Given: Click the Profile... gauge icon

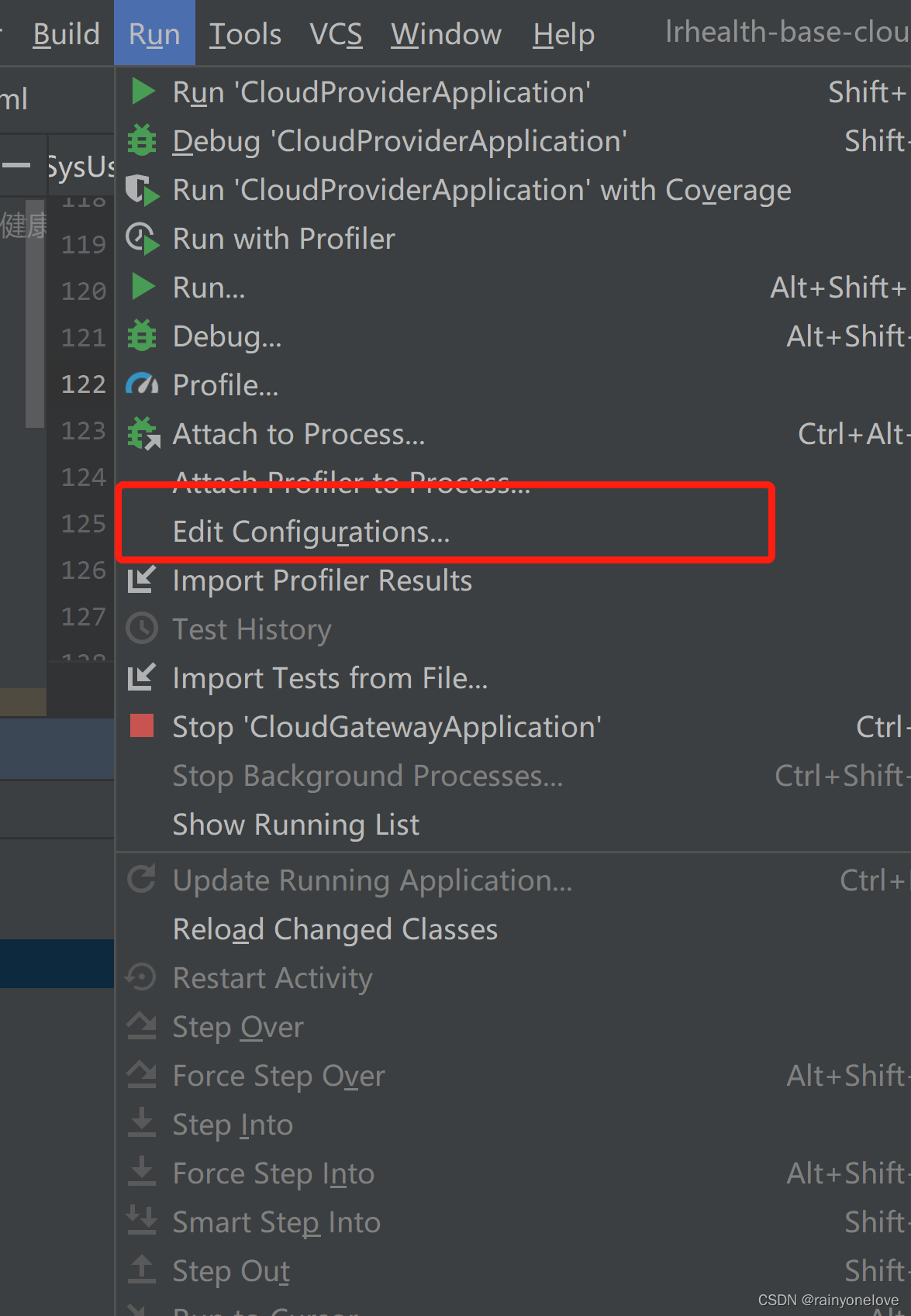Looking at the screenshot, I should click(x=143, y=384).
